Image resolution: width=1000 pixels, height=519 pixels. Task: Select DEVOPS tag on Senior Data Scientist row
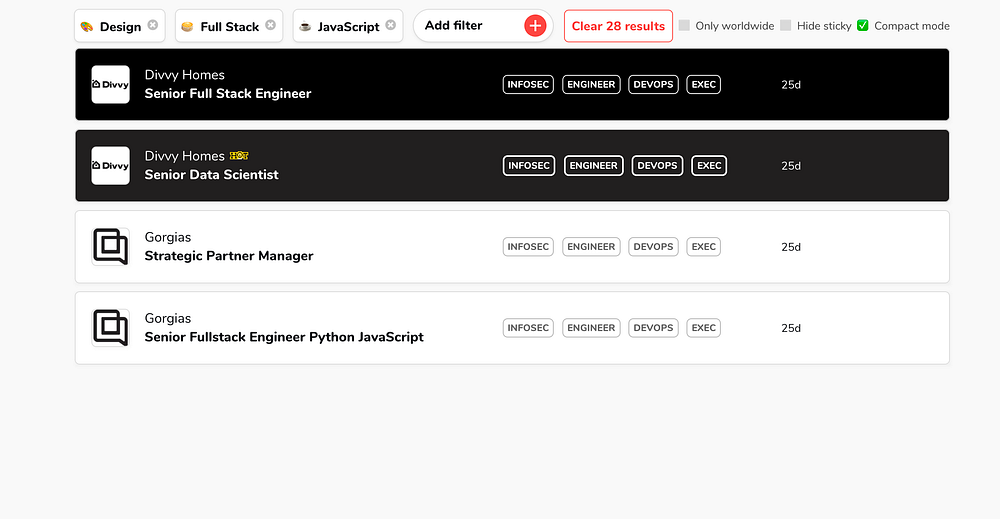657,166
